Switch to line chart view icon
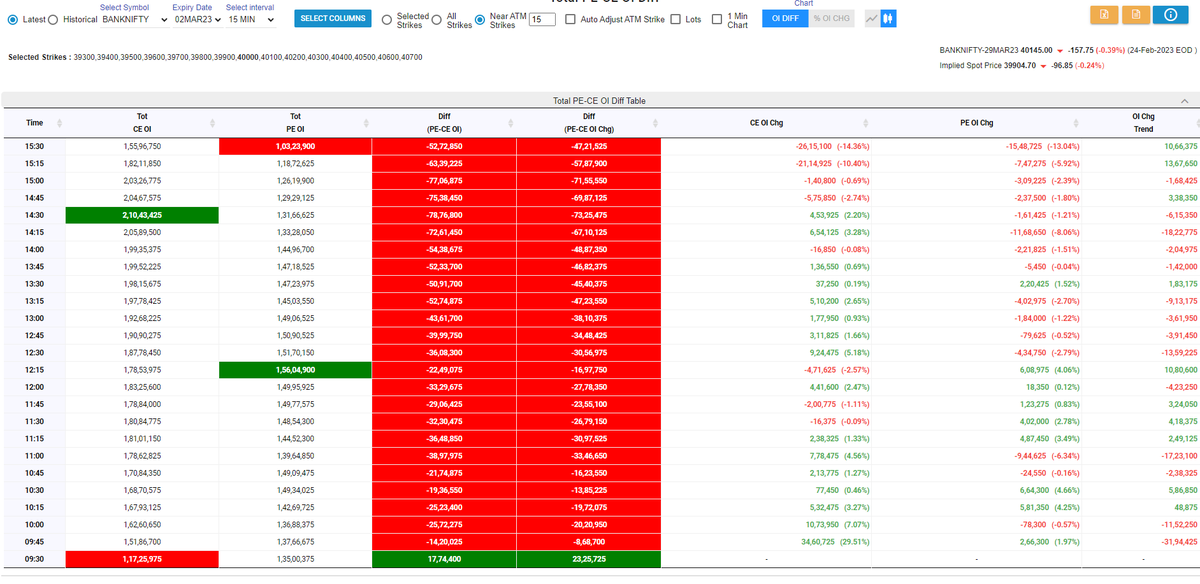This screenshot has height=584, width=1200. (872, 18)
